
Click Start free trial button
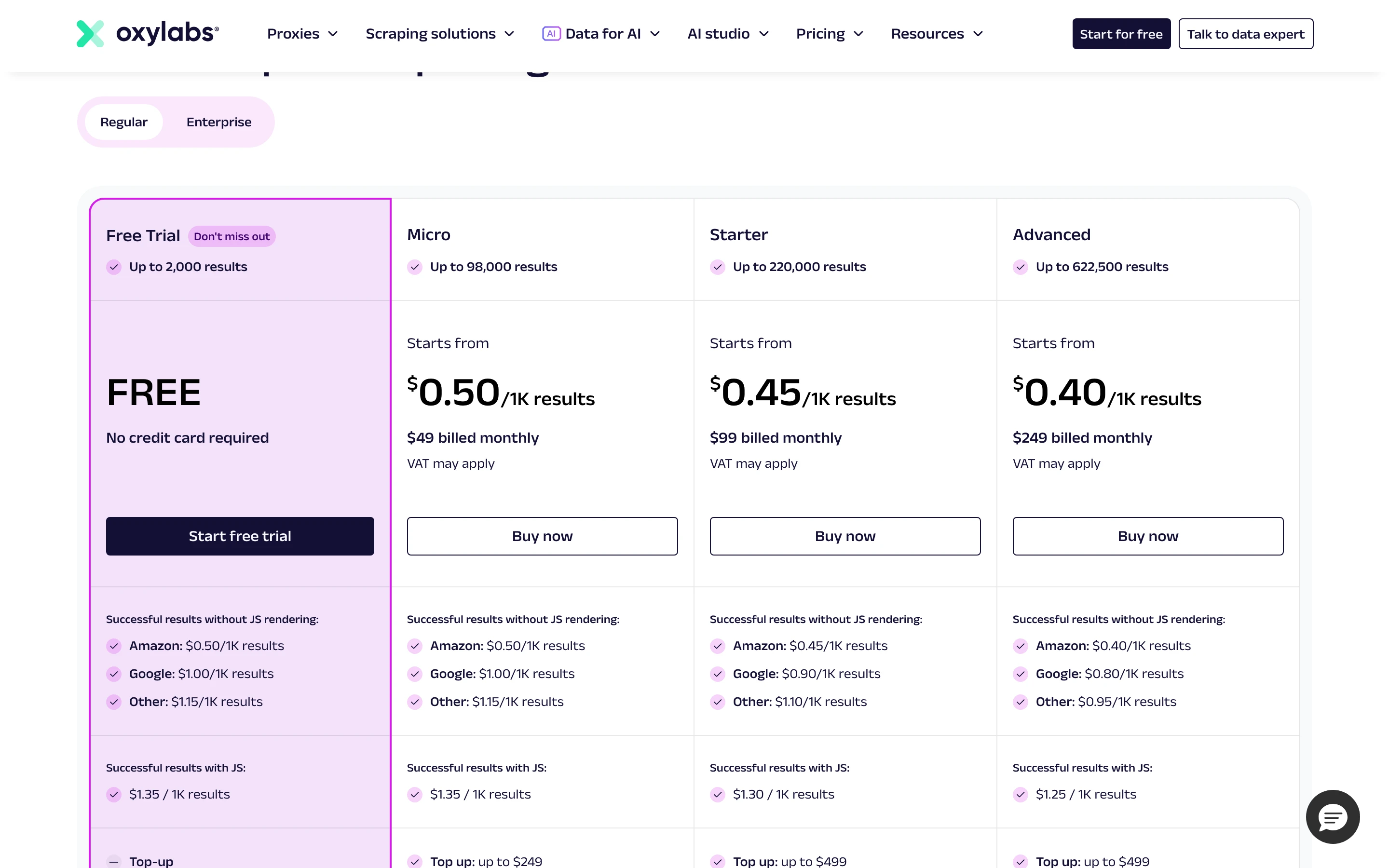coord(240,536)
